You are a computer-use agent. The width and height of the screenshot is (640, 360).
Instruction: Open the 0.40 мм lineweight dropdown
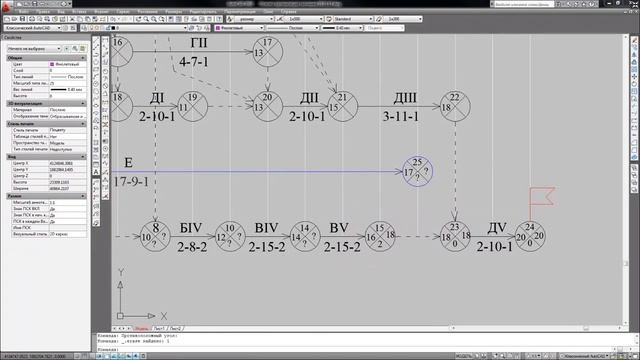click(x=342, y=28)
